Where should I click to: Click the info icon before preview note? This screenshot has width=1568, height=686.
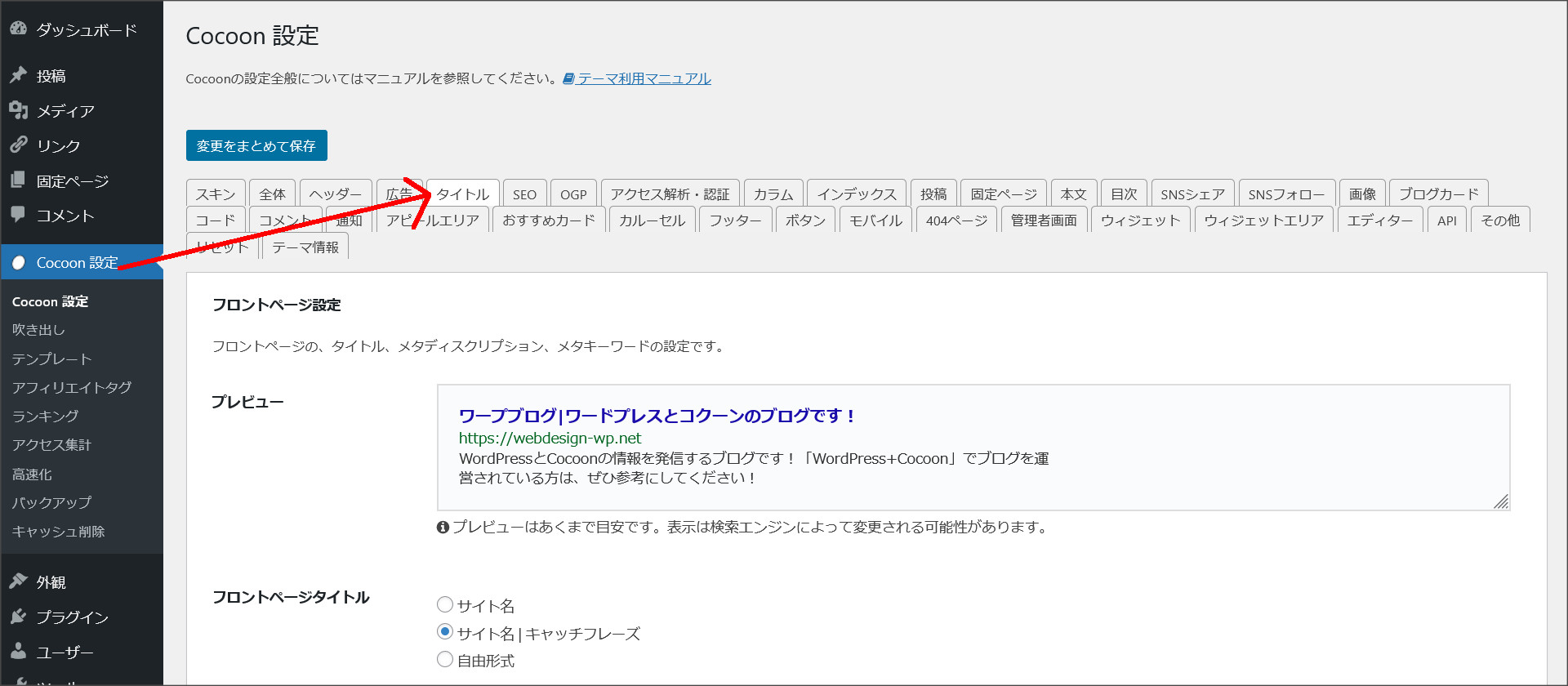(x=443, y=528)
